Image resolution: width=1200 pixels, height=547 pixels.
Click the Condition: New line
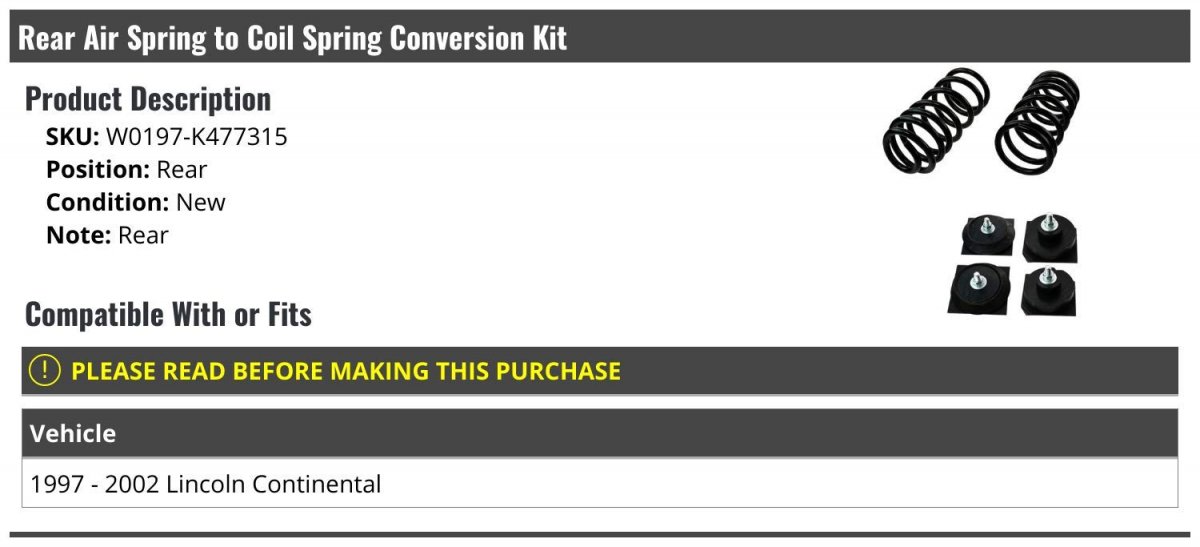pos(136,202)
